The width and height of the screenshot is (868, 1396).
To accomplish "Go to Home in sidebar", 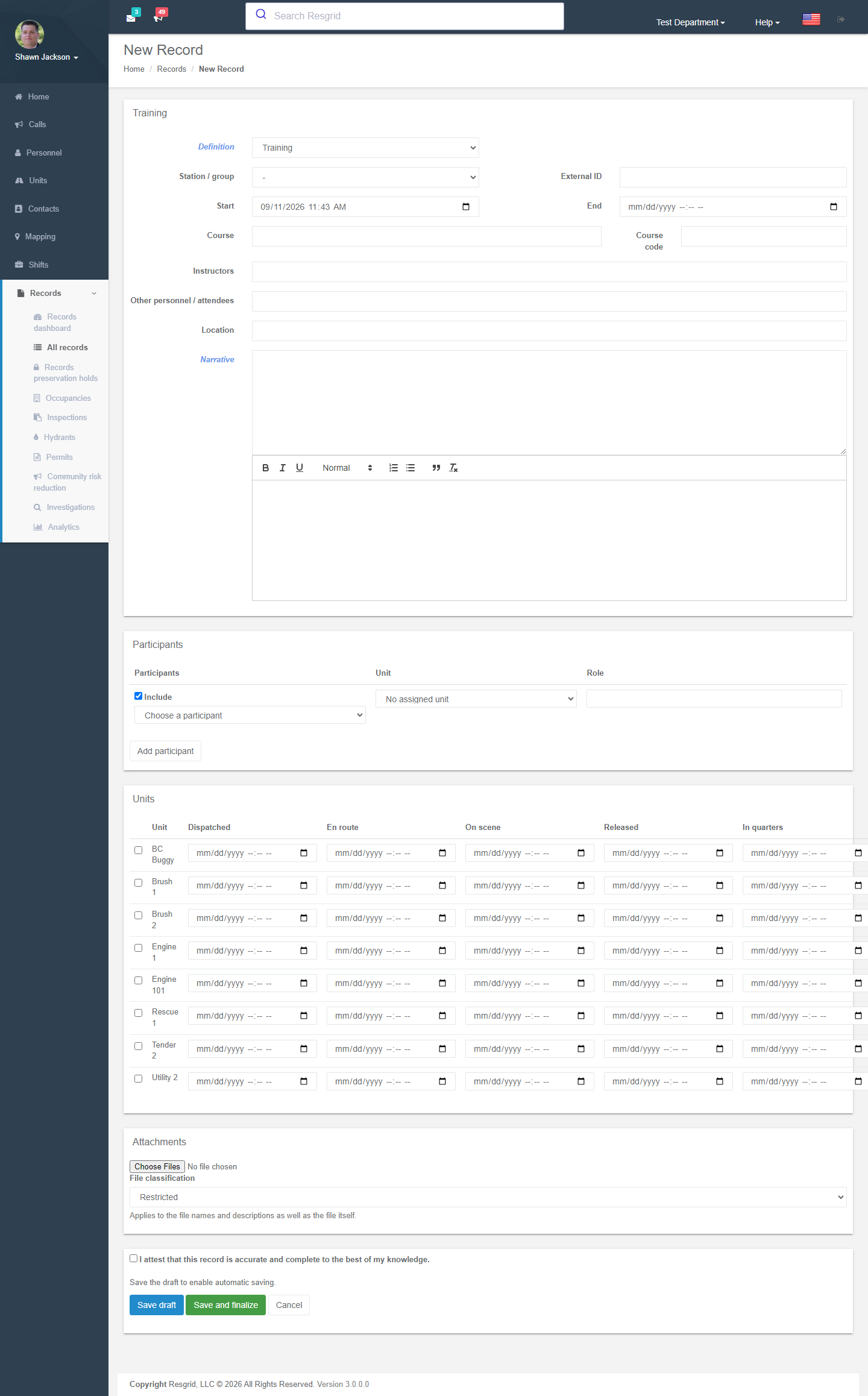I will click(54, 96).
